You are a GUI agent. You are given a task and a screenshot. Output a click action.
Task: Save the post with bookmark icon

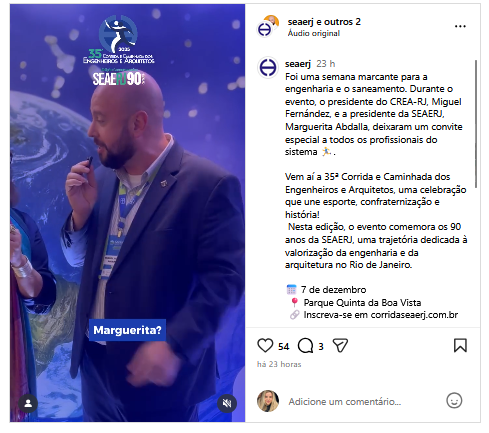(460, 345)
